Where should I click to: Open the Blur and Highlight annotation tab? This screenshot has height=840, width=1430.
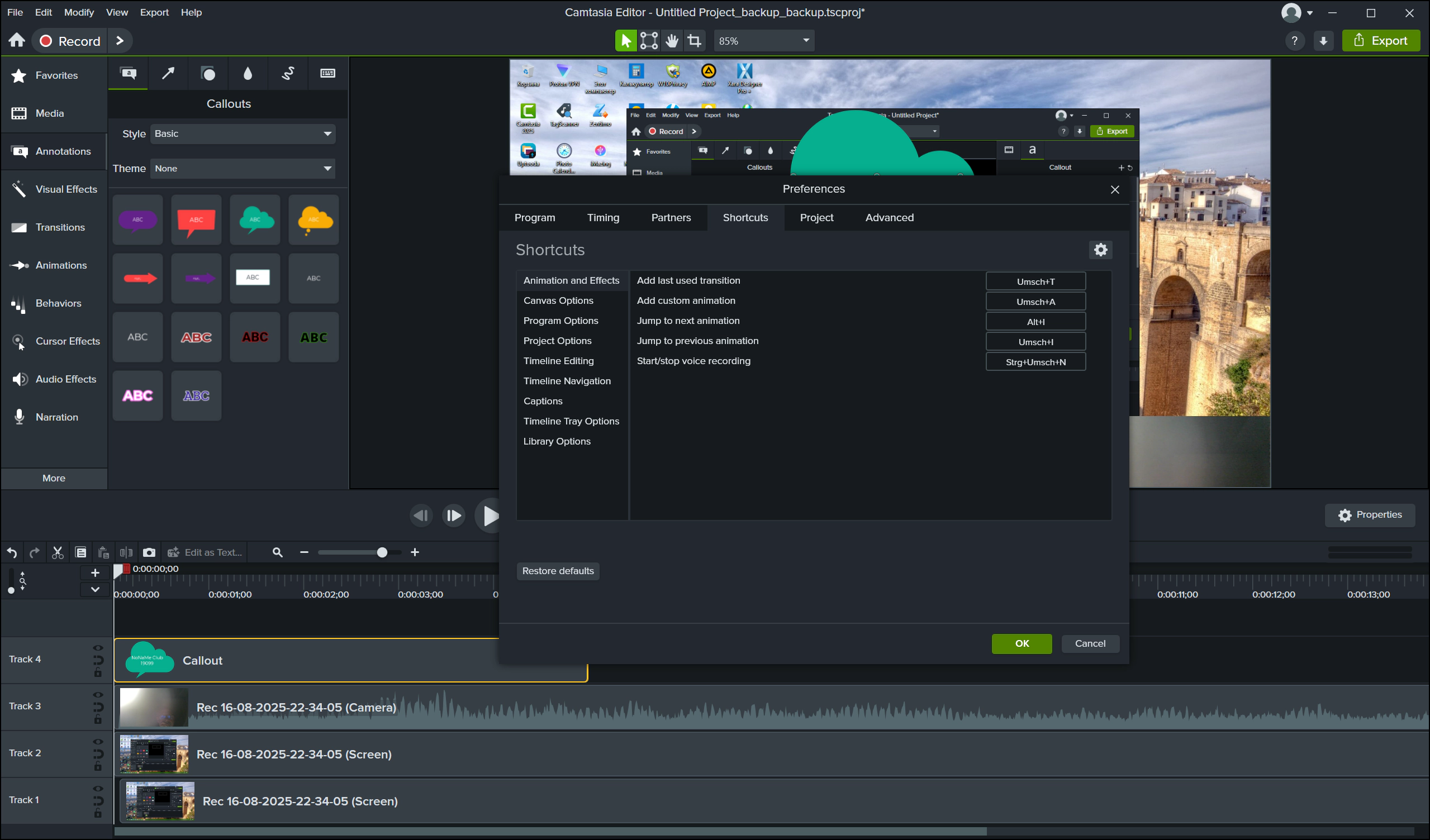pos(248,74)
